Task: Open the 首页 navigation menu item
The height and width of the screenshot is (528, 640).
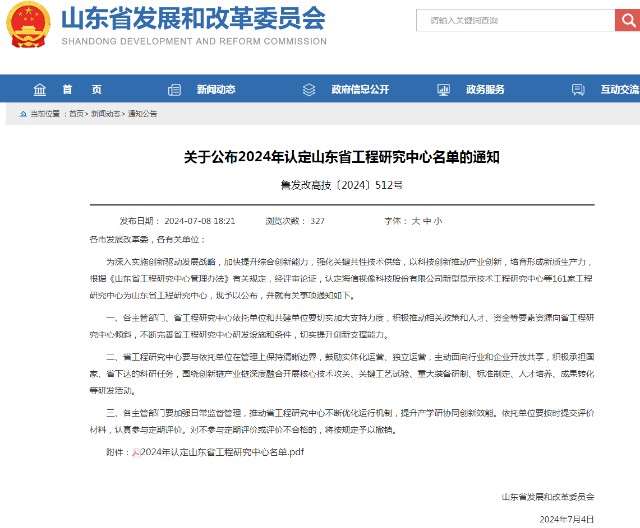Action: point(82,89)
